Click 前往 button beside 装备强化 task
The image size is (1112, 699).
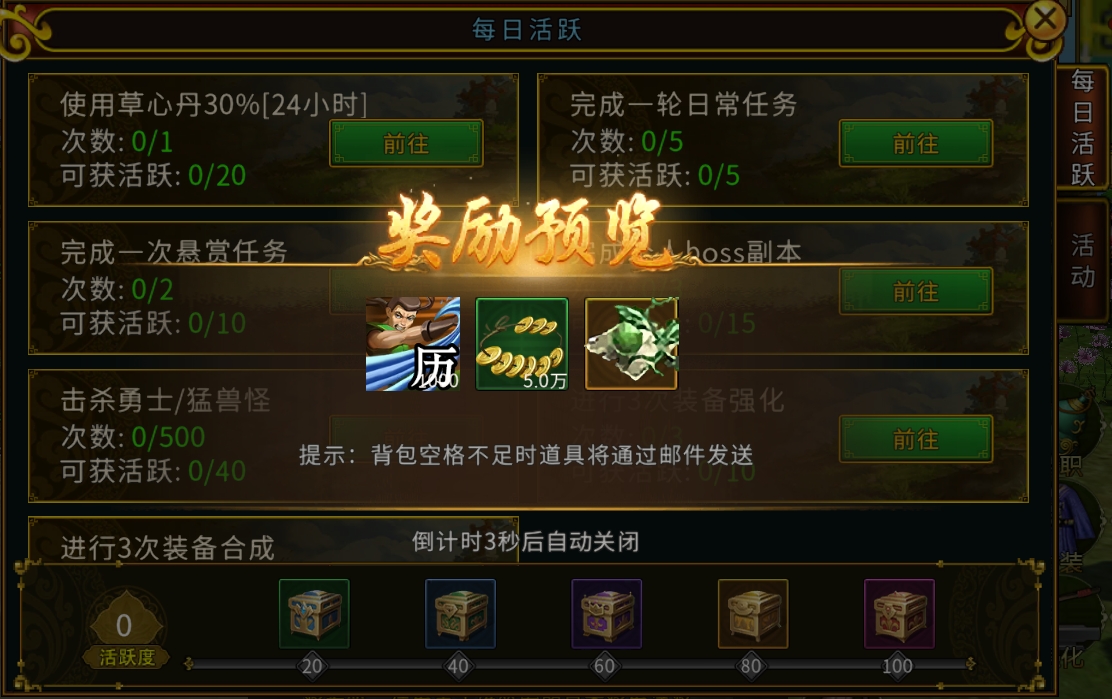click(x=916, y=440)
